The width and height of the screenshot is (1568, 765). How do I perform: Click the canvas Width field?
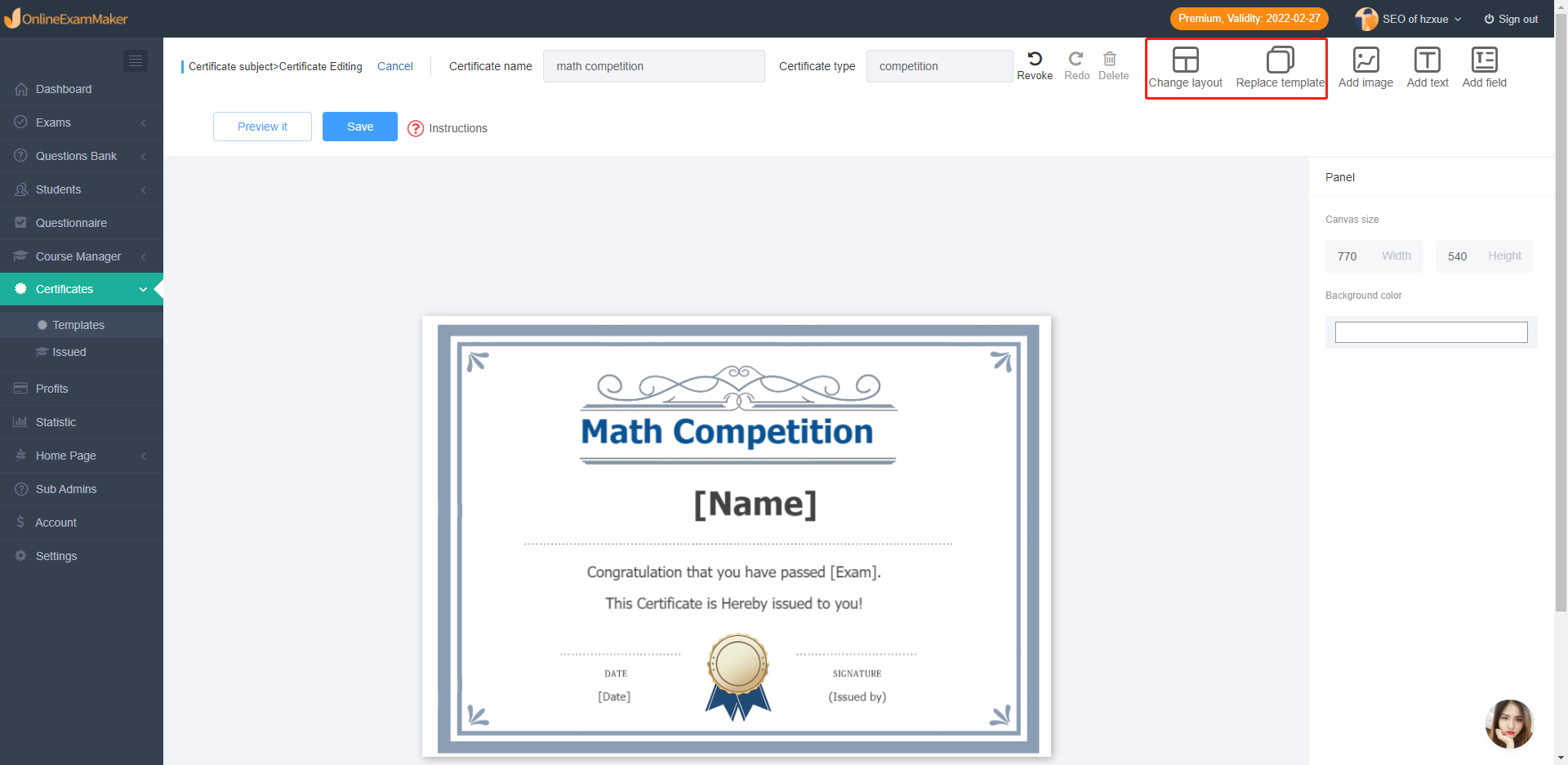[1374, 256]
